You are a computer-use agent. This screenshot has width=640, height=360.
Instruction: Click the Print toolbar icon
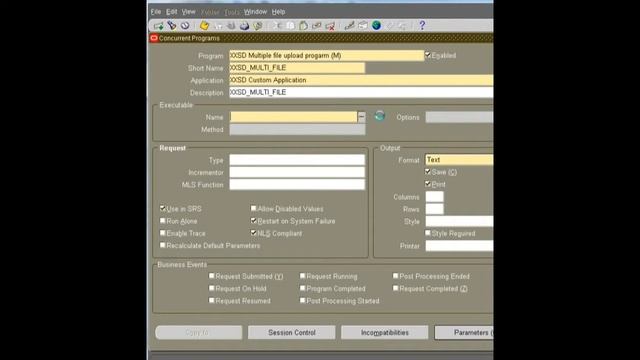pos(244,26)
